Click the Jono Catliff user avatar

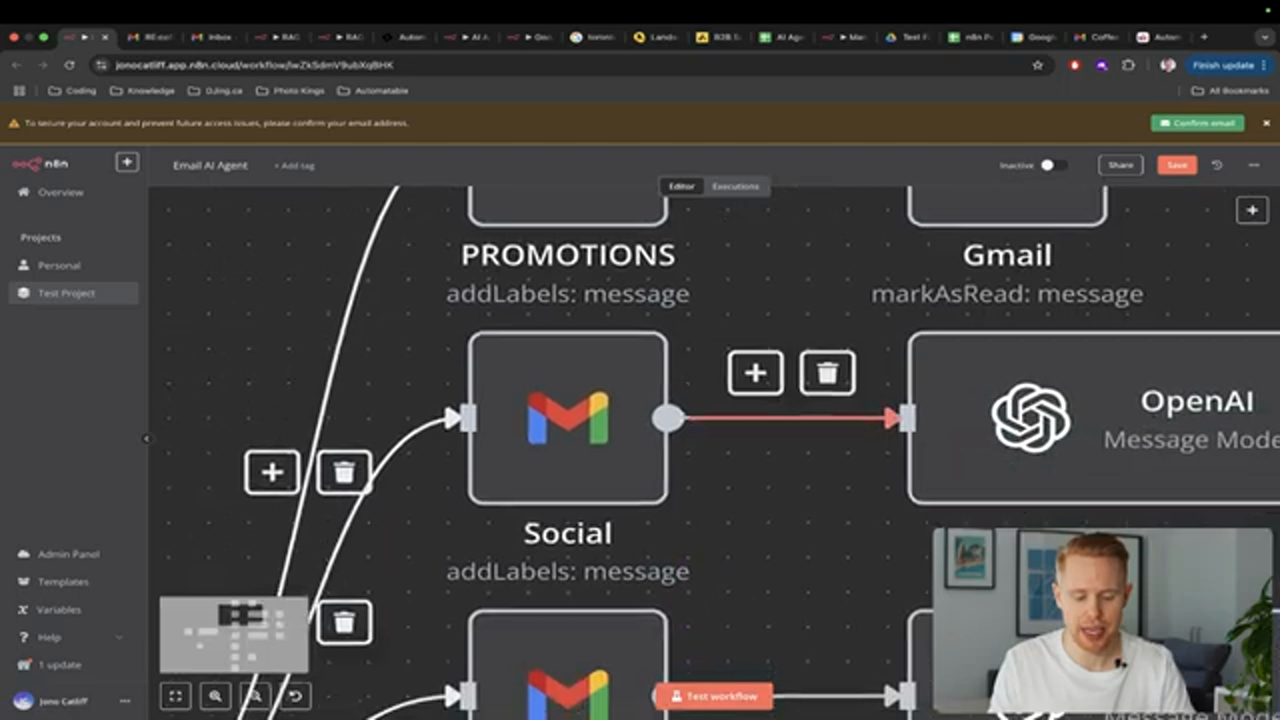23,701
